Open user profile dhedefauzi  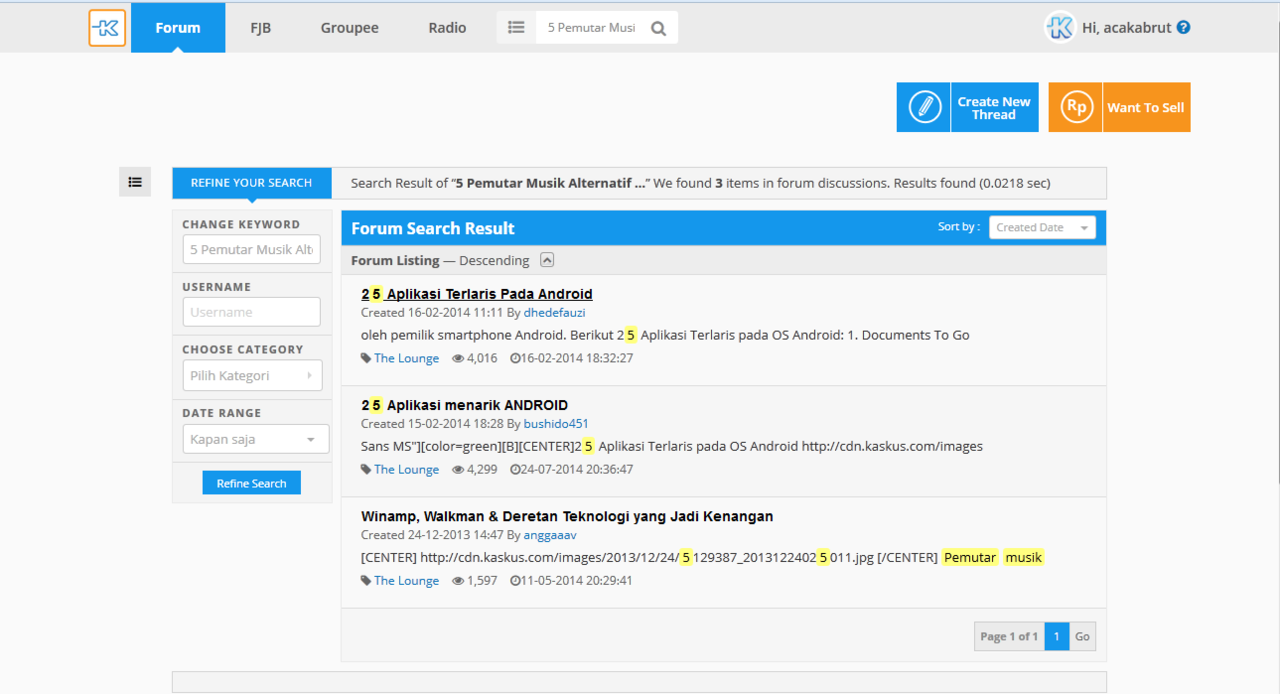pyautogui.click(x=554, y=313)
